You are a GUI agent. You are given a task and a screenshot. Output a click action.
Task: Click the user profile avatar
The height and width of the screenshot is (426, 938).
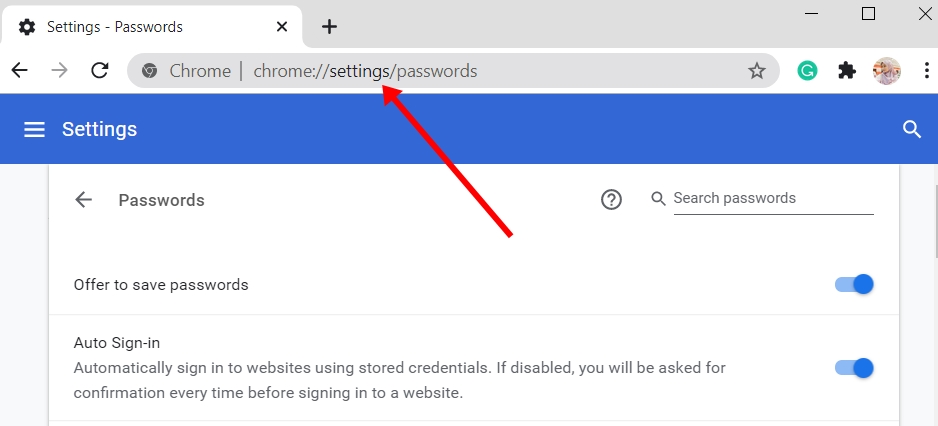pyautogui.click(x=887, y=71)
